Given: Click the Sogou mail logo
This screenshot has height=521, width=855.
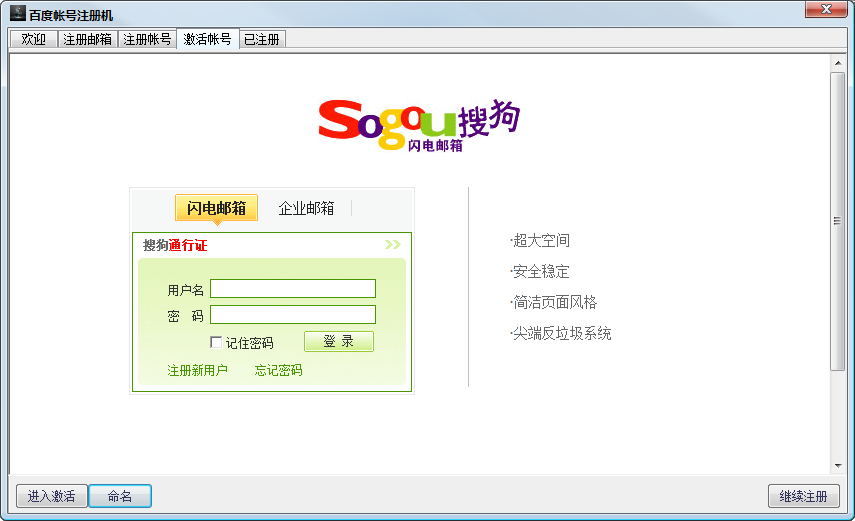Looking at the screenshot, I should pyautogui.click(x=419, y=124).
